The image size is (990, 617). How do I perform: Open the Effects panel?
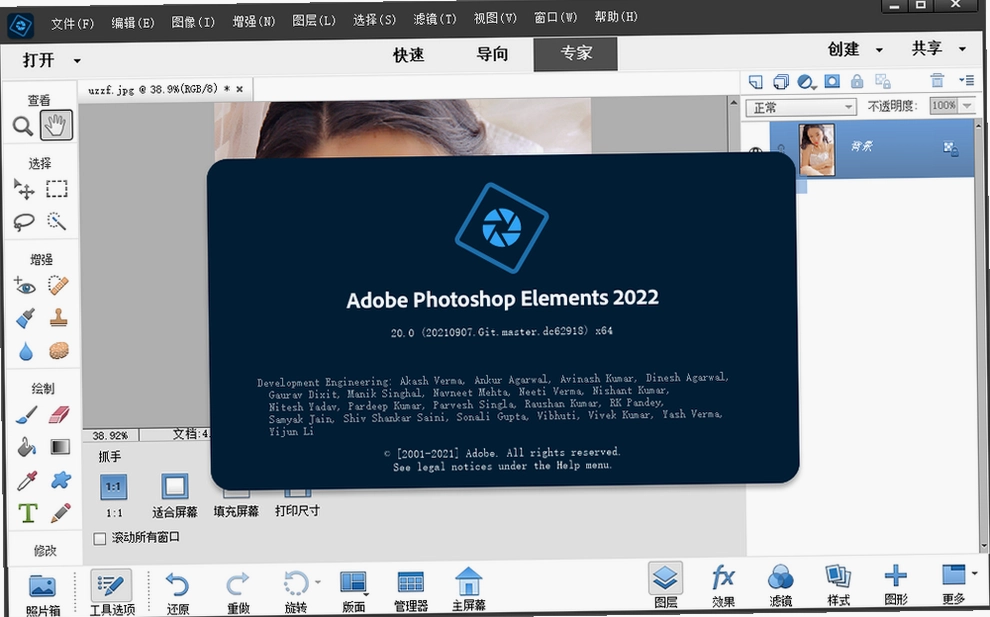[x=724, y=585]
